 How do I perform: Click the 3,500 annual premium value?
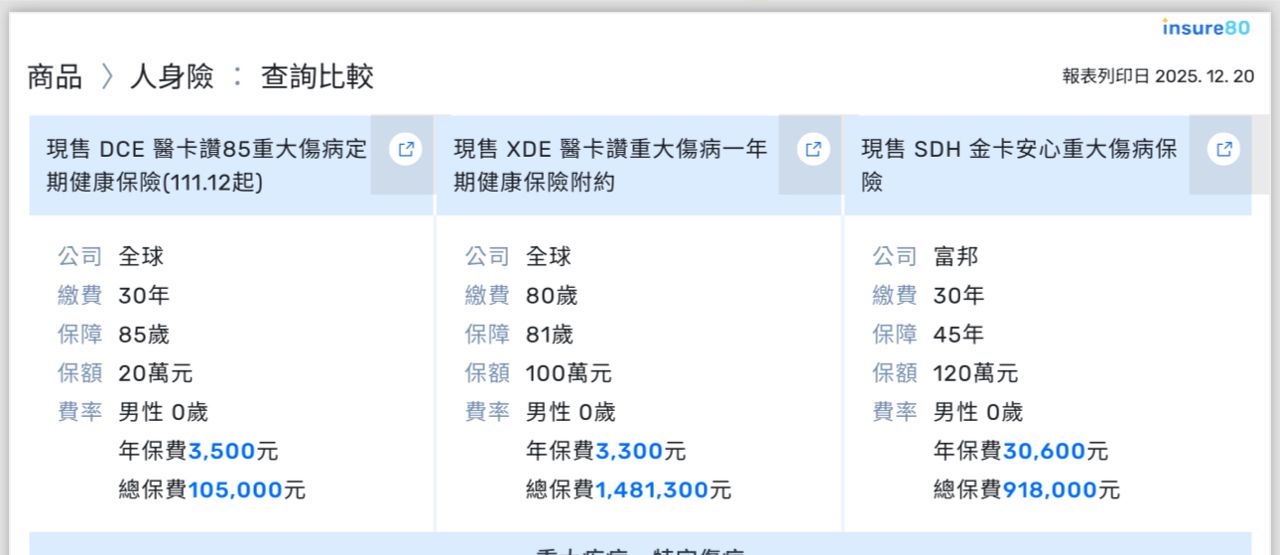point(221,451)
